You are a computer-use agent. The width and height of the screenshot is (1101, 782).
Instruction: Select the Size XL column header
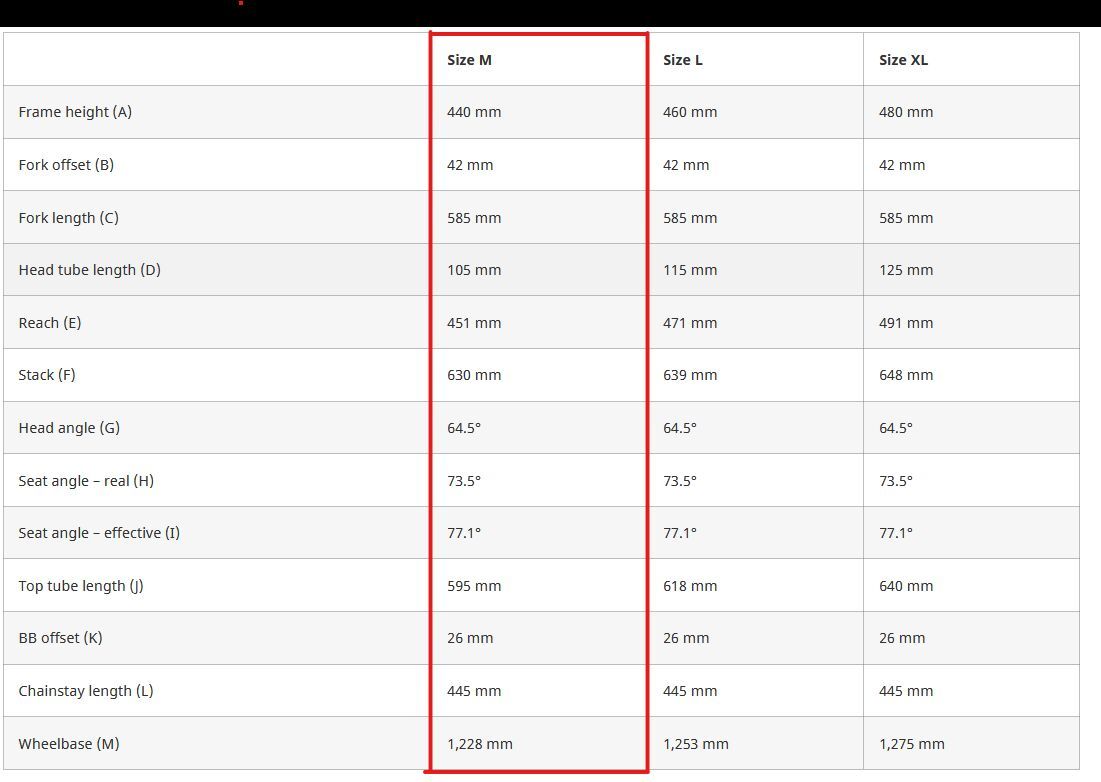point(903,60)
